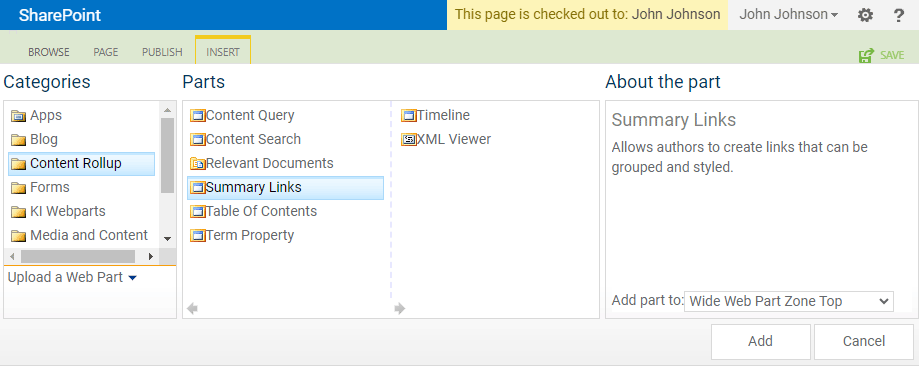Click the checked out to John Johnson notice
Viewport: 919px width, 366px height.
[587, 15]
